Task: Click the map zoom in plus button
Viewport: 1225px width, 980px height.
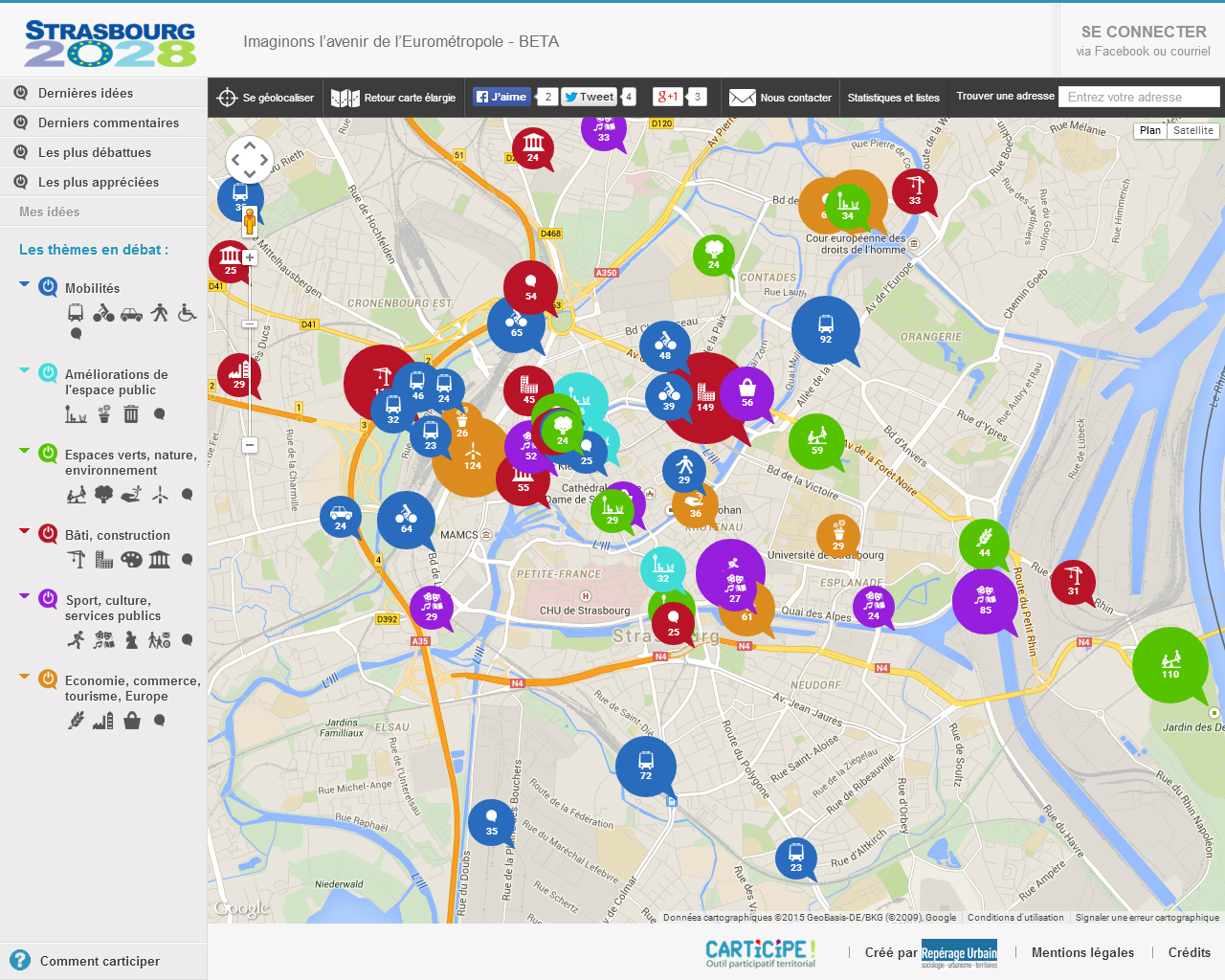Action: 250,257
